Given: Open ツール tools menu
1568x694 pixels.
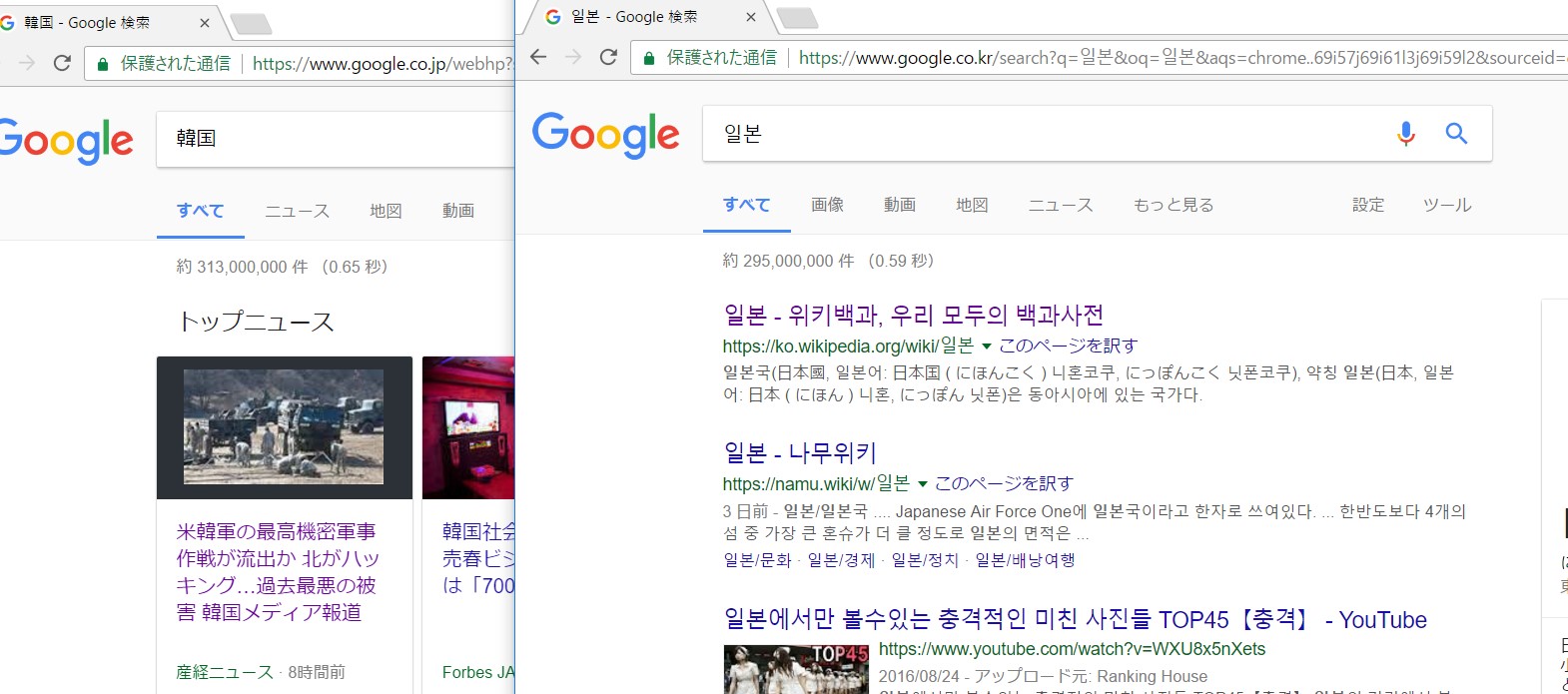Looking at the screenshot, I should [x=1447, y=205].
